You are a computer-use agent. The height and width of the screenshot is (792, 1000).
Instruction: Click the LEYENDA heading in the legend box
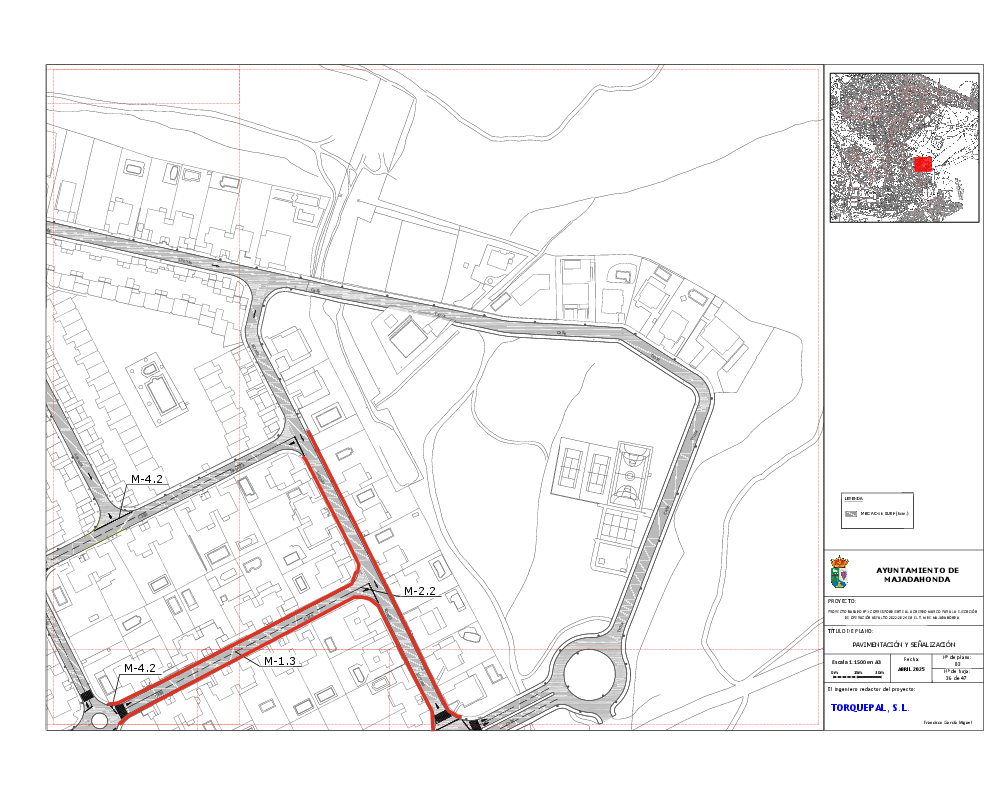click(x=853, y=498)
